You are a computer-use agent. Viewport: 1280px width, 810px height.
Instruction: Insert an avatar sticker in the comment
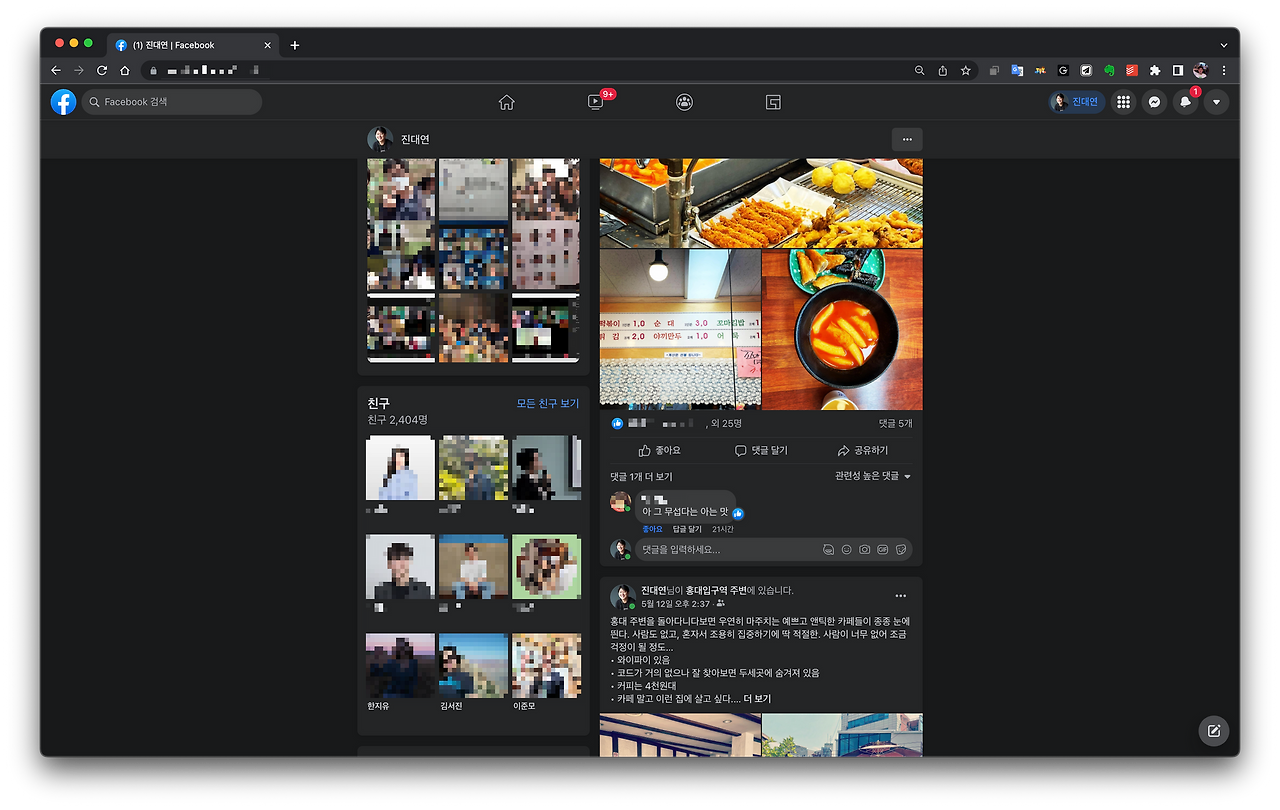pos(828,550)
